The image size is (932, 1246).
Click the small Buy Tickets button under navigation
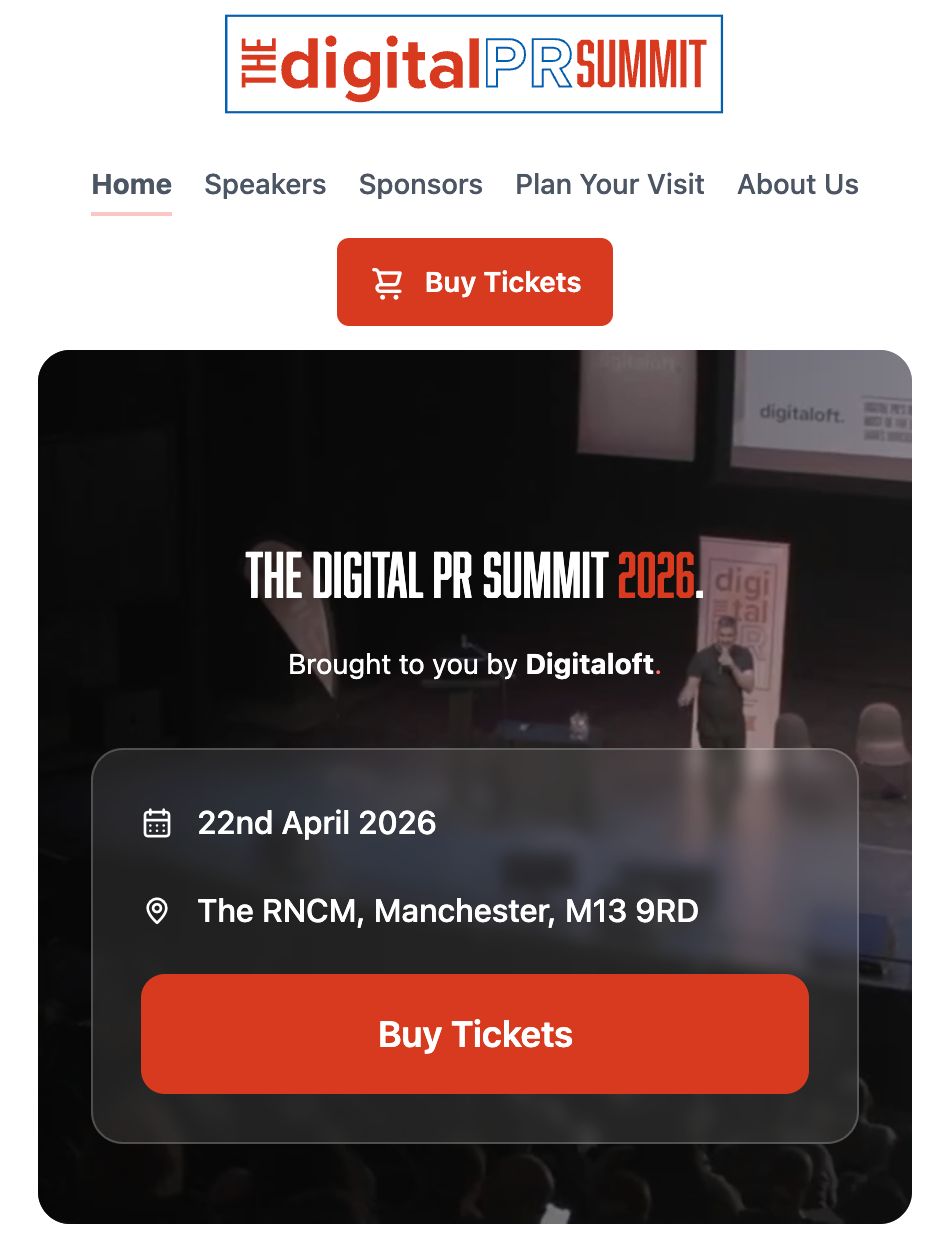coord(475,282)
